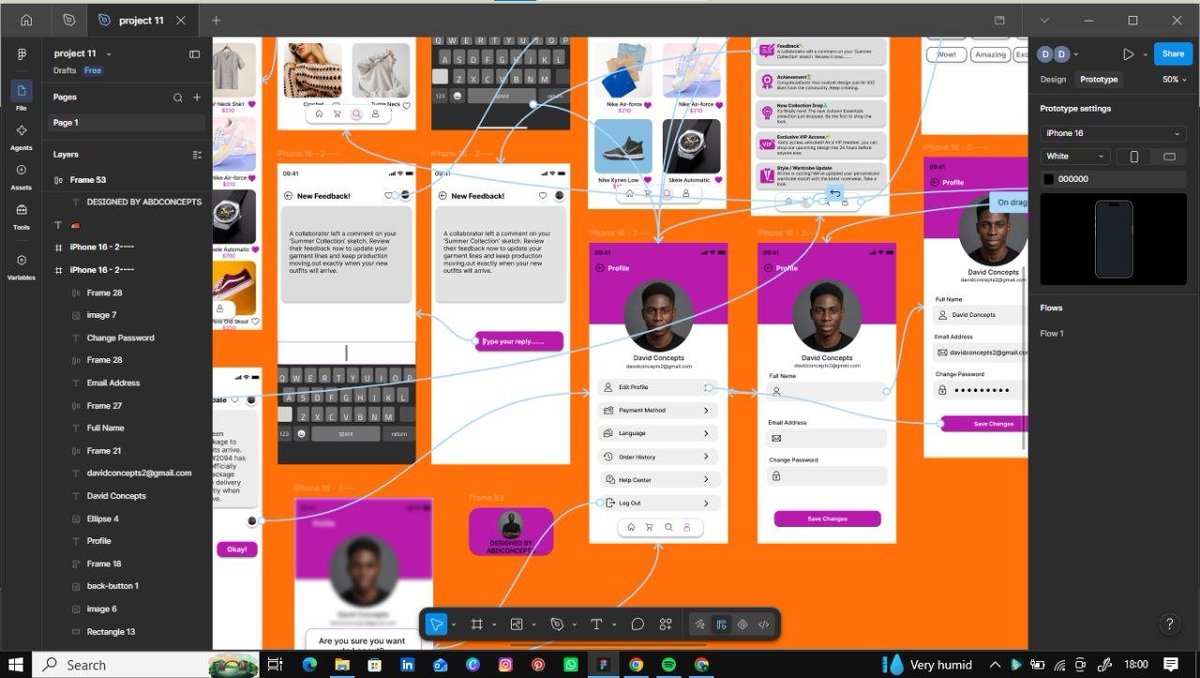Click the blue Share button

[x=1171, y=54]
